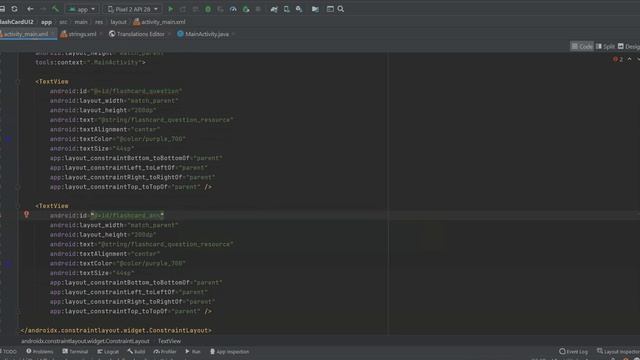Collapse the first TextView tag fold marker

[18, 82]
